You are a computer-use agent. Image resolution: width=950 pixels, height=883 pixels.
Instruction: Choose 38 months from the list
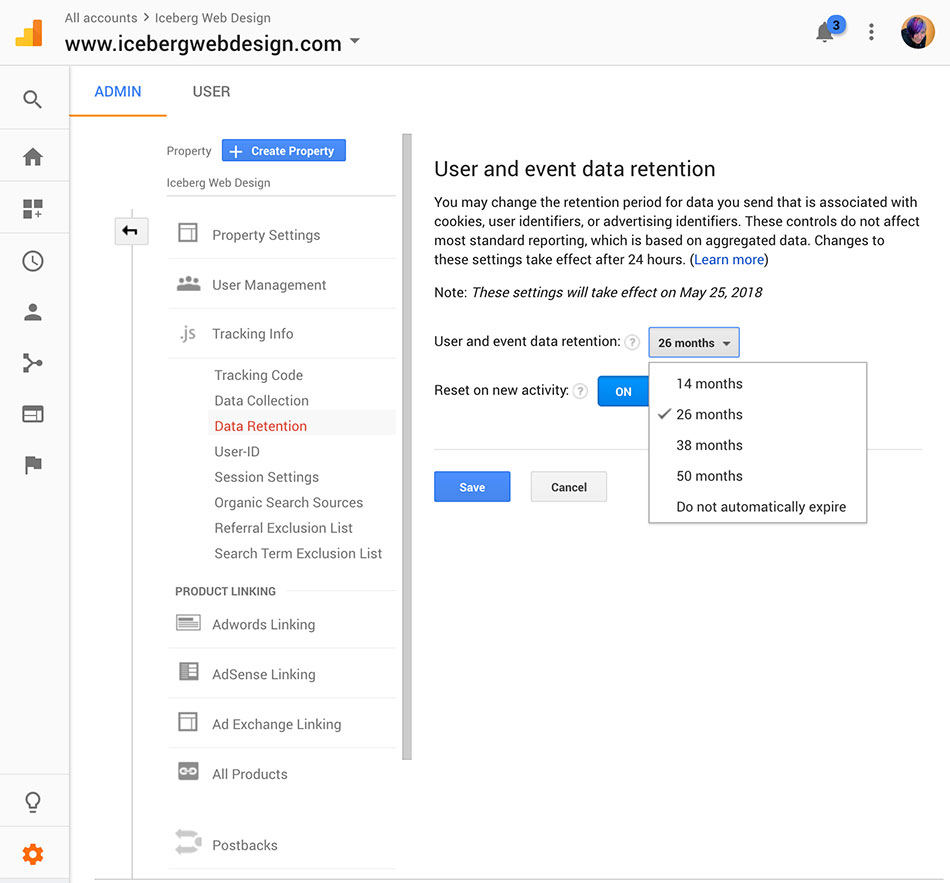757,445
